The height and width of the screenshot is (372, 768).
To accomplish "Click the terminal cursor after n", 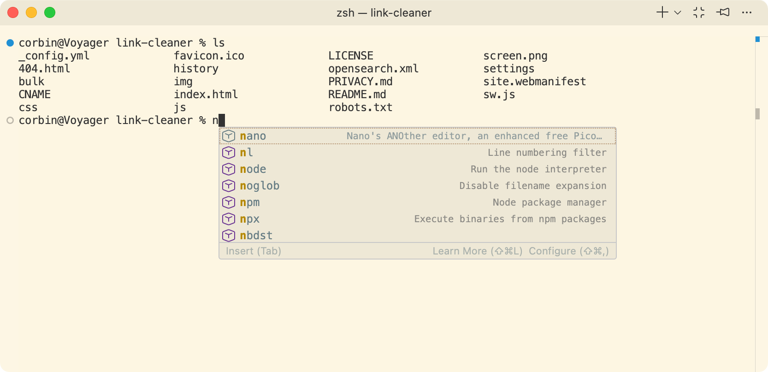I will click(221, 120).
